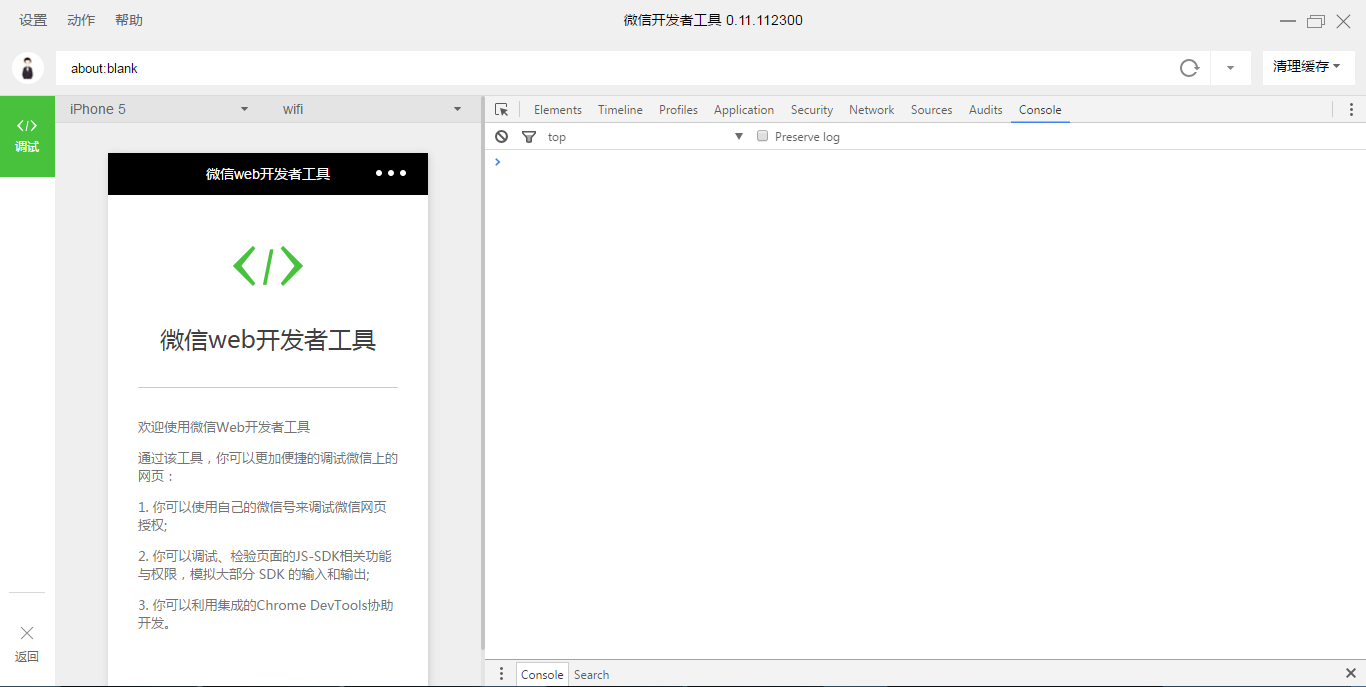Click the clear console icon

(x=502, y=136)
